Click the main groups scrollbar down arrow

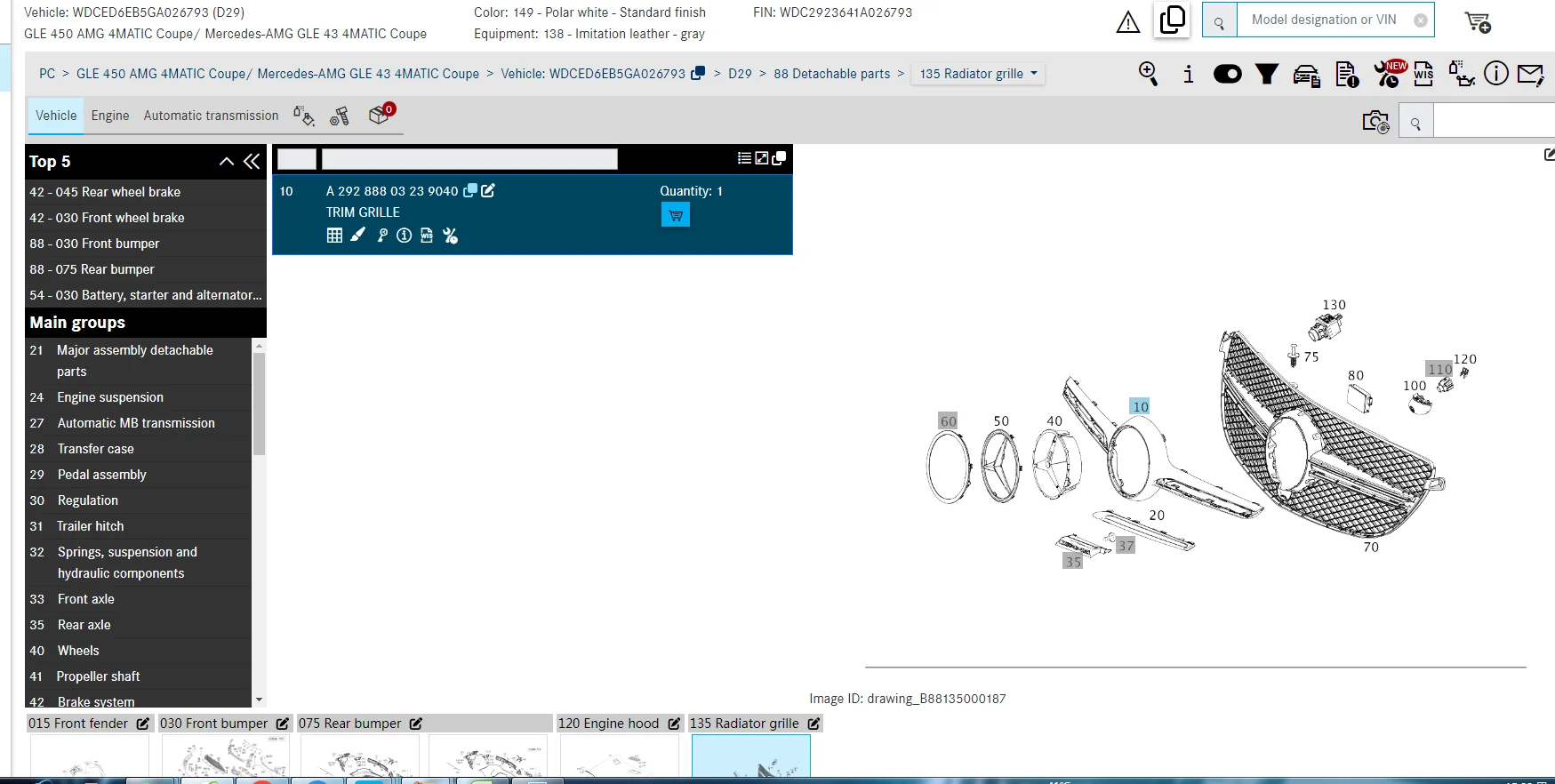(259, 700)
